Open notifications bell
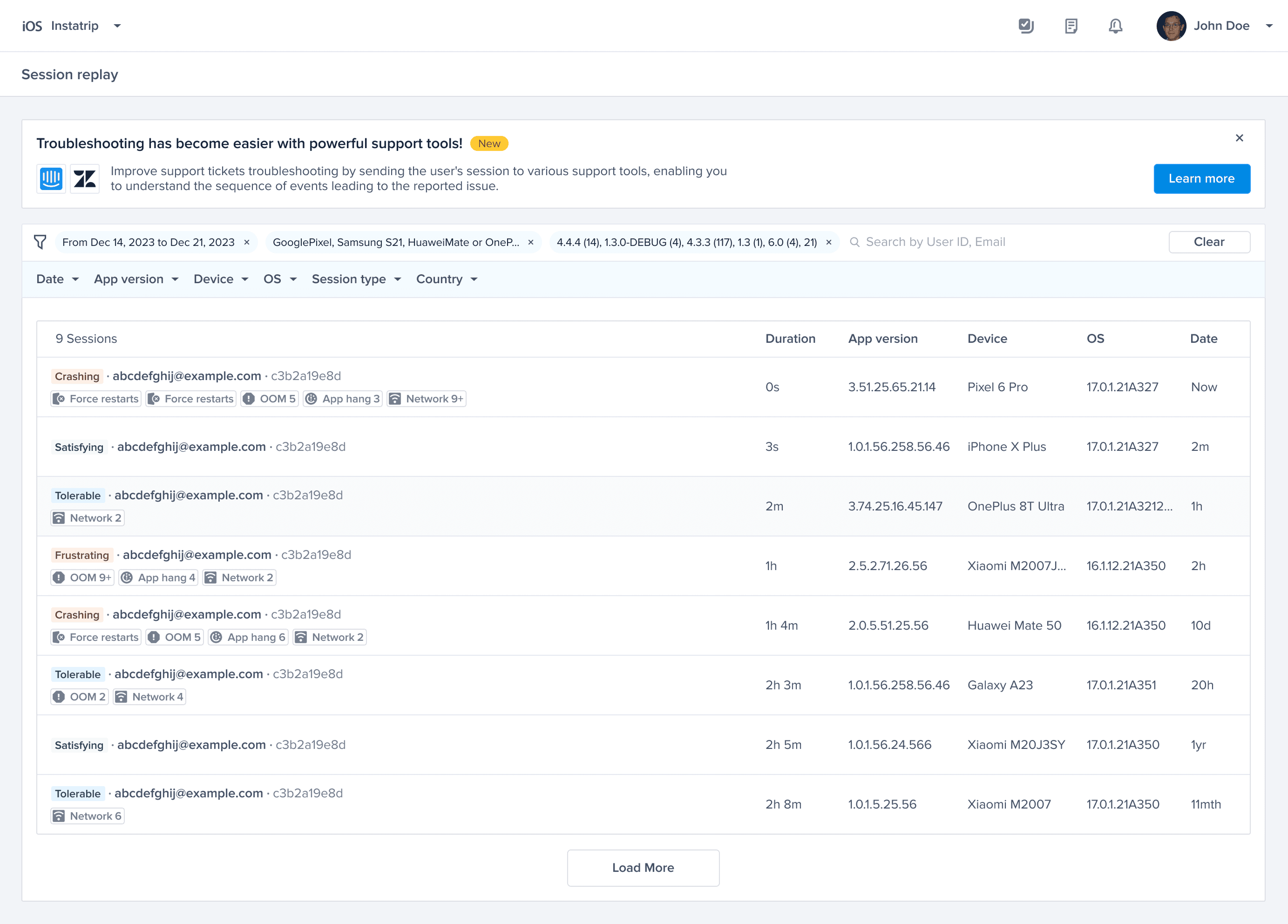The image size is (1288, 924). (x=1115, y=26)
